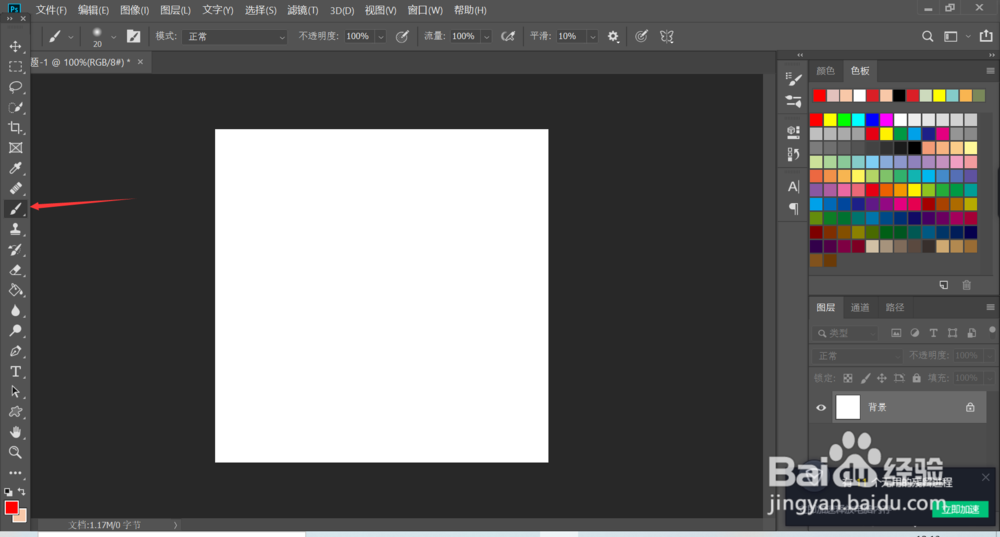Open the 模式 blend mode dropdown
The image size is (1000, 537).
(x=235, y=36)
